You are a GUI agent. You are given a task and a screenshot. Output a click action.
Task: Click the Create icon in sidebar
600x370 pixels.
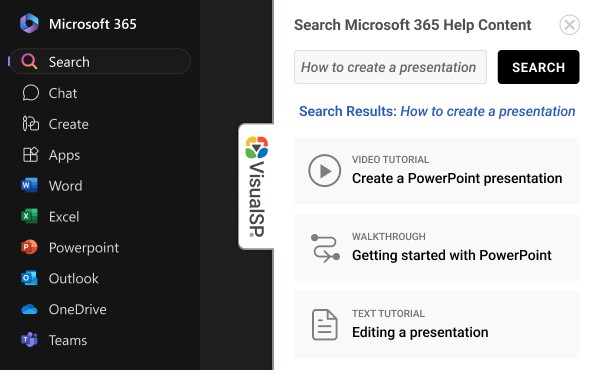point(30,124)
